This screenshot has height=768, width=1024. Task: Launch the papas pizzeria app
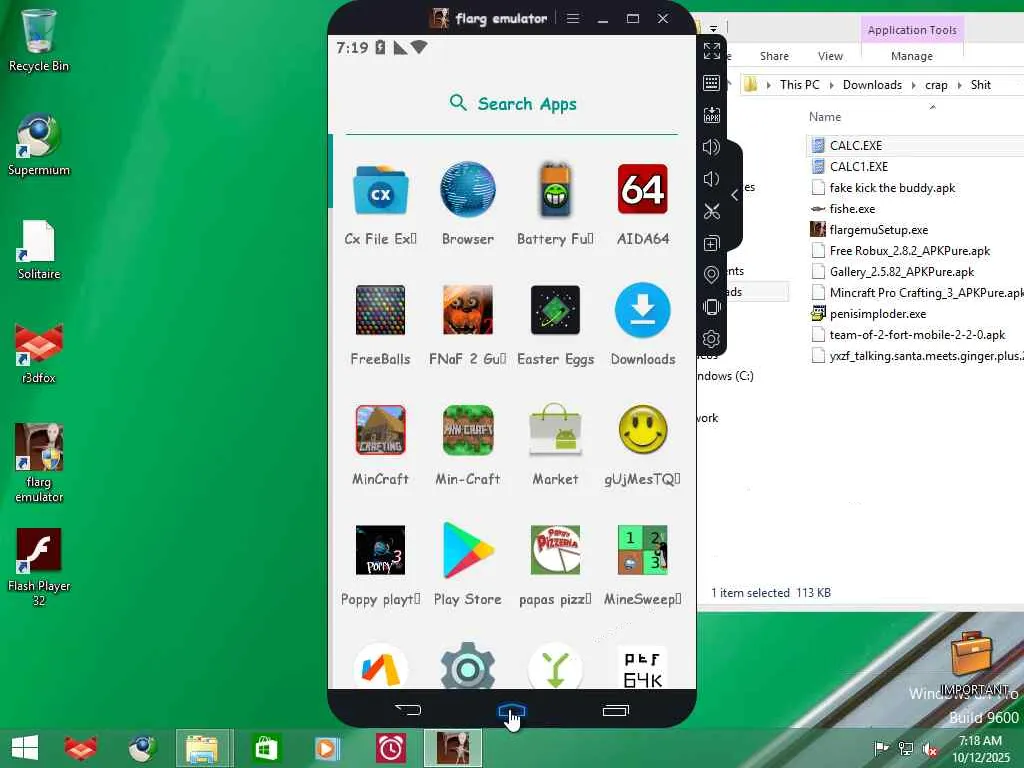(555, 551)
